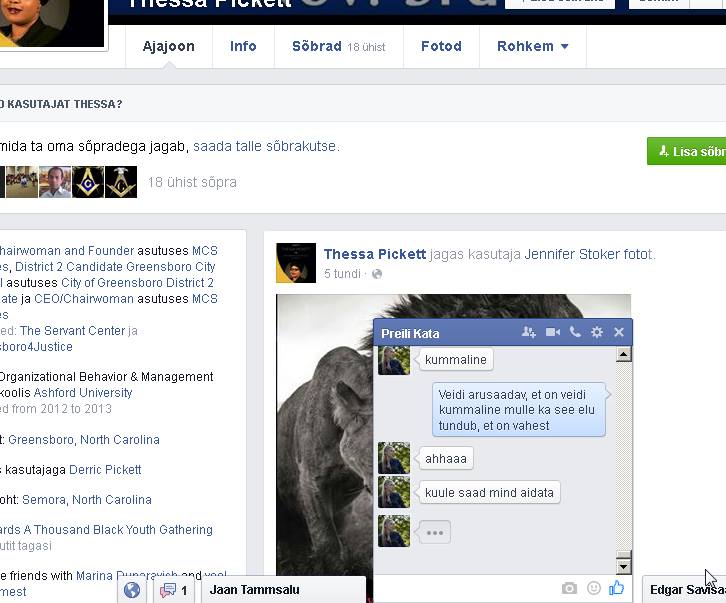The width and height of the screenshot is (726, 603).
Task: Click the blue masonic emblem friend thumbnail
Action: pyautogui.click(x=88, y=182)
